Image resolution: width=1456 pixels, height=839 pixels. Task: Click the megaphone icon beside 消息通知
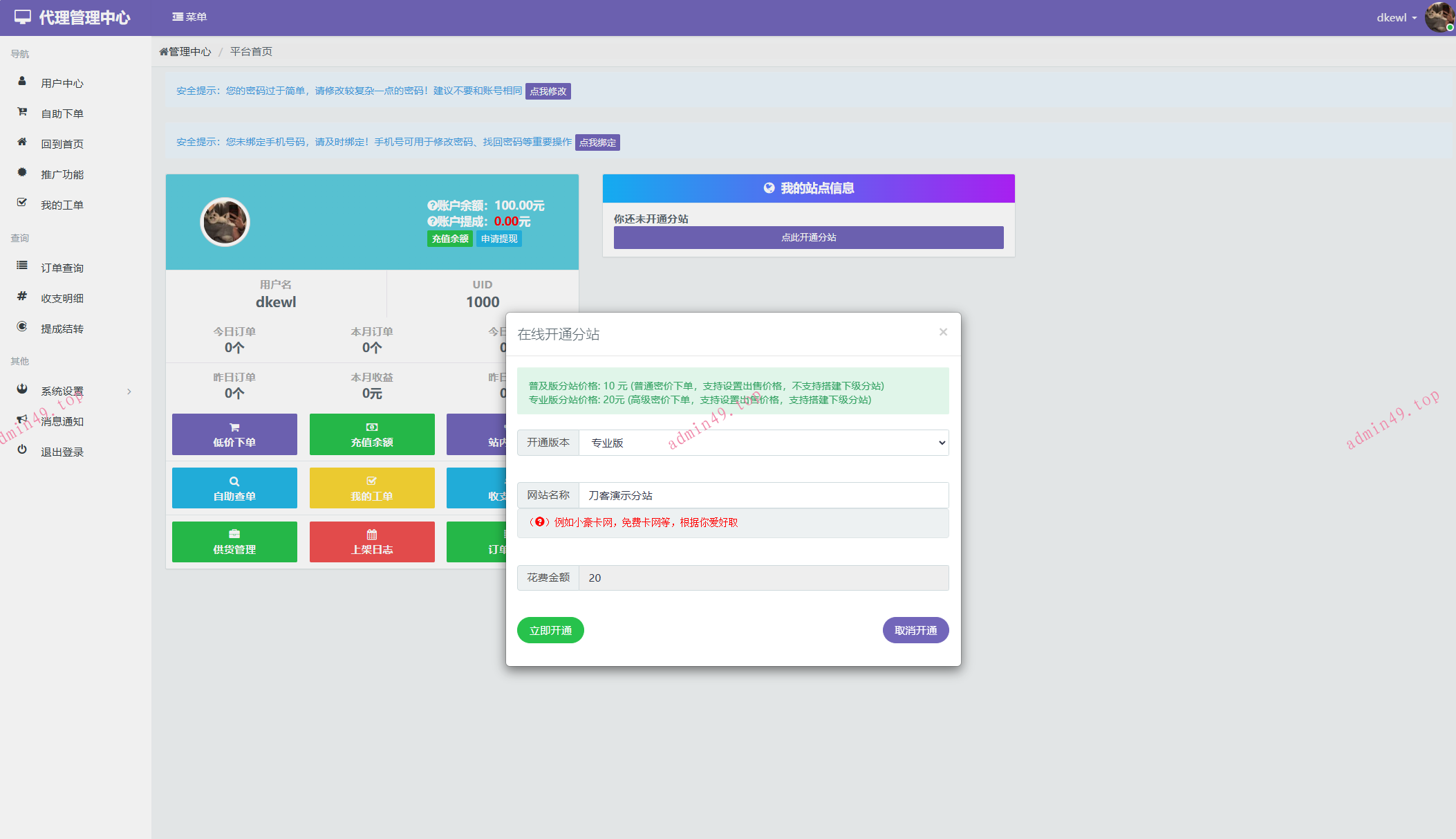tap(22, 420)
